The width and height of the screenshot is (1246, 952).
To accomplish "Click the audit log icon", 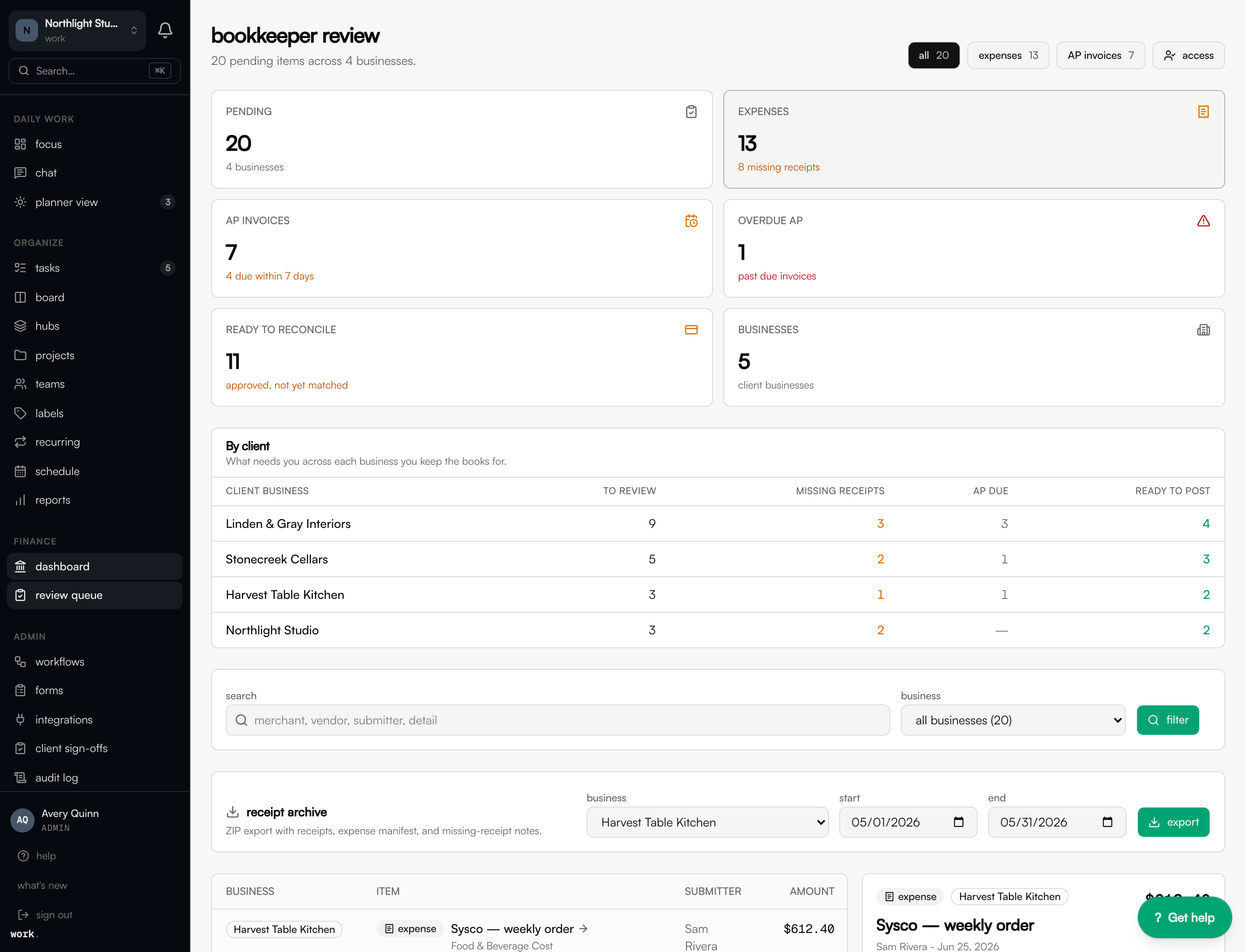I will pyautogui.click(x=20, y=778).
